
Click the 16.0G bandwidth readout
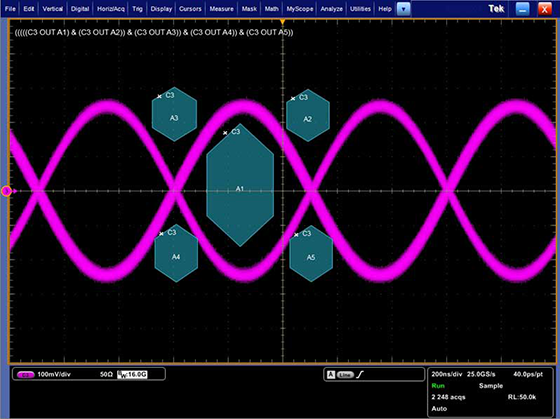click(132, 374)
